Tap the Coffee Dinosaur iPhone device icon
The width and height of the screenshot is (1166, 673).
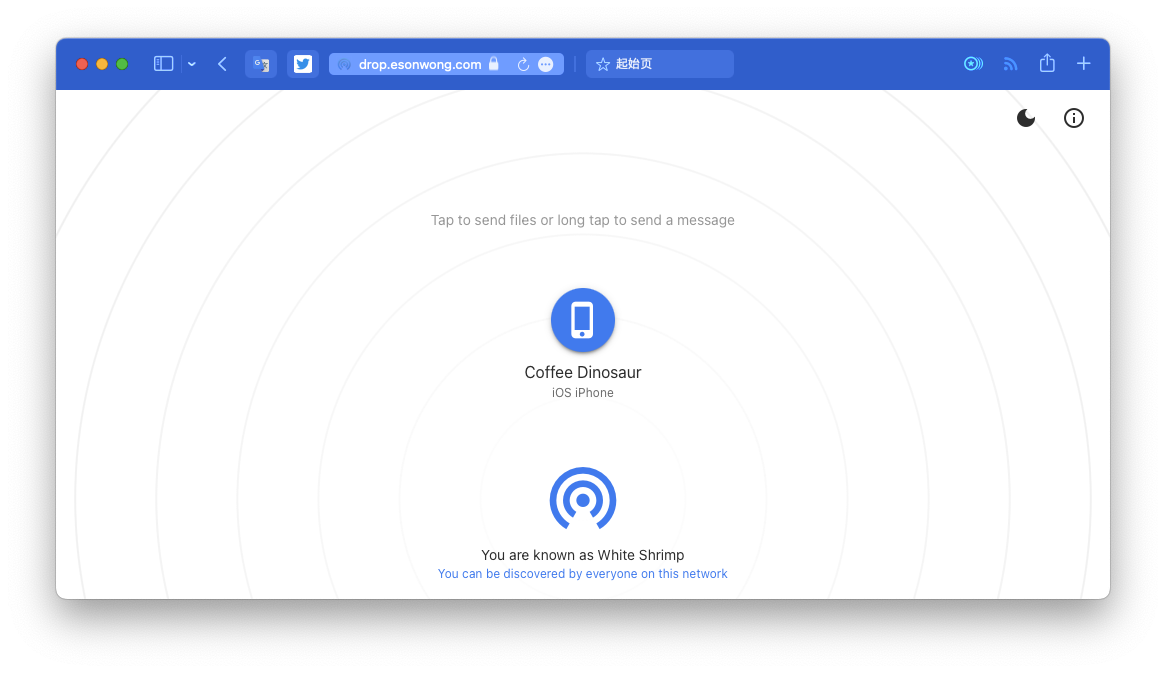[x=582, y=320]
